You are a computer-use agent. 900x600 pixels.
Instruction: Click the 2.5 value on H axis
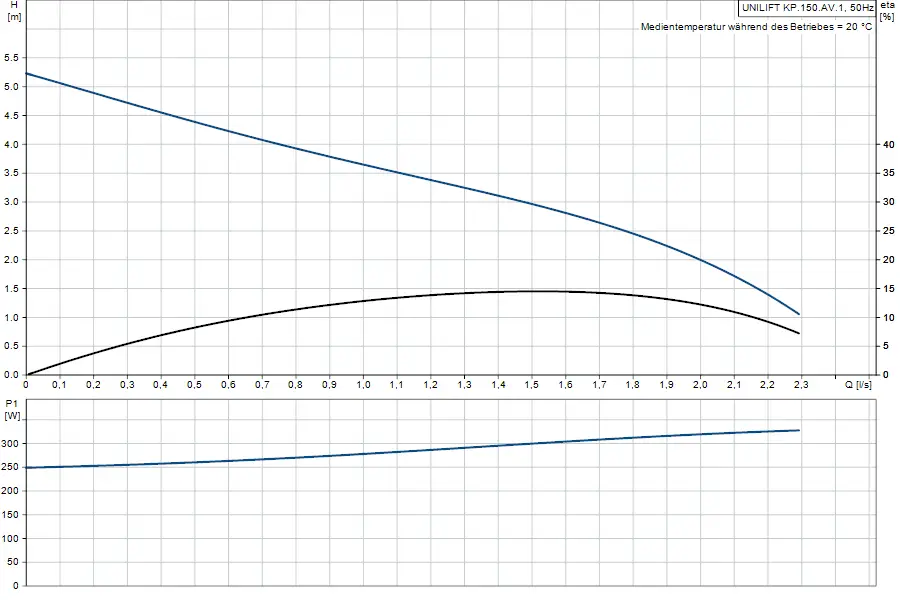[x=11, y=231]
